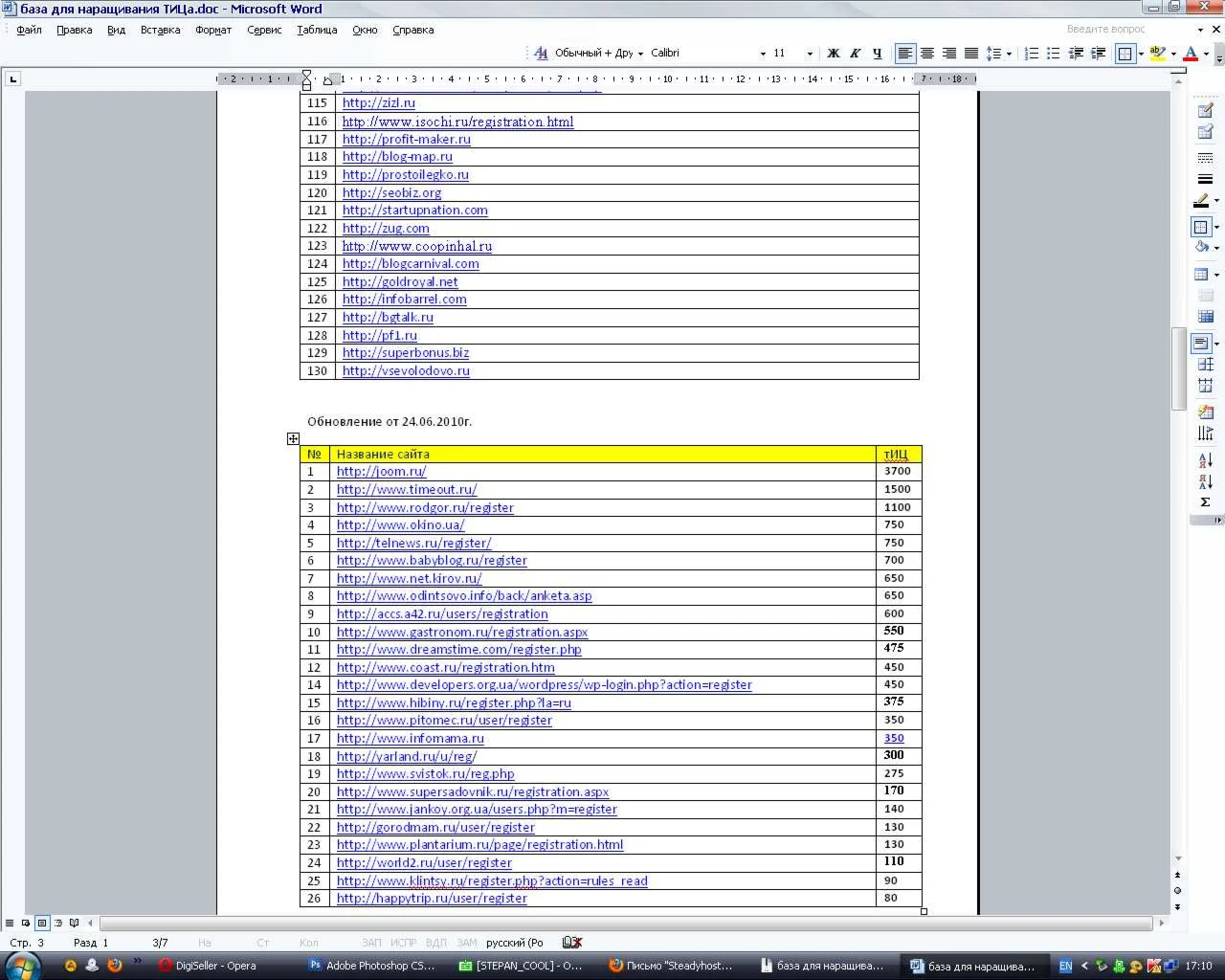
Task: Click the http://www.timeout.ru/ hyperlink
Action: [x=406, y=489]
